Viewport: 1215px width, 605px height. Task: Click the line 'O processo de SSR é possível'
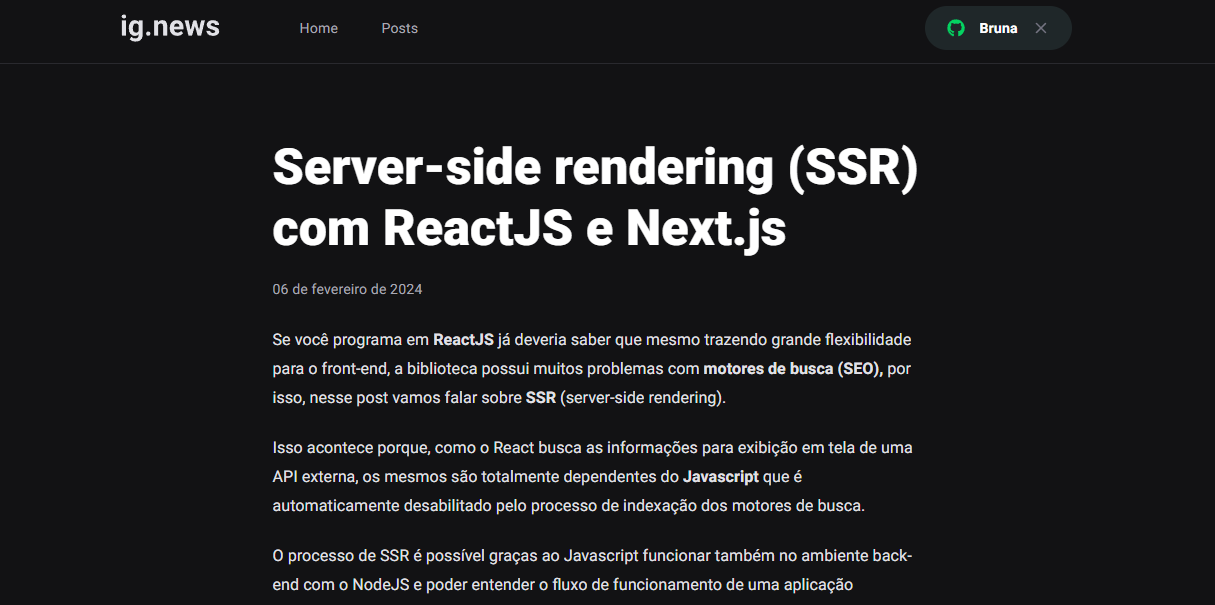click(592, 555)
